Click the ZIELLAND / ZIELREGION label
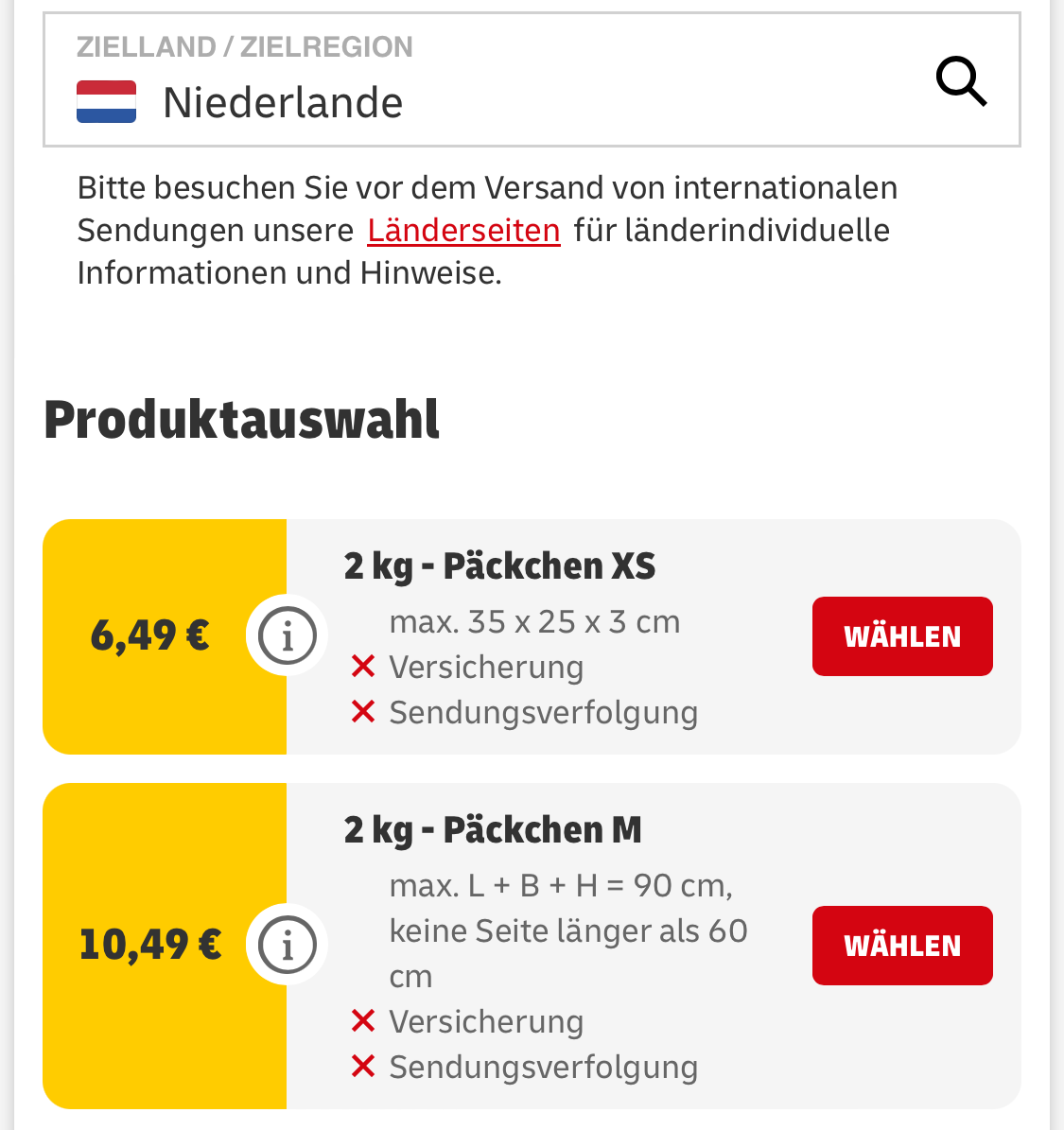The image size is (1064, 1130). [245, 46]
